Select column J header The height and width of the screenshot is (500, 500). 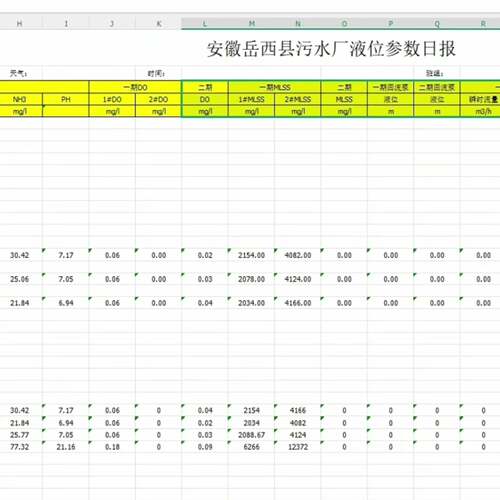coord(112,23)
